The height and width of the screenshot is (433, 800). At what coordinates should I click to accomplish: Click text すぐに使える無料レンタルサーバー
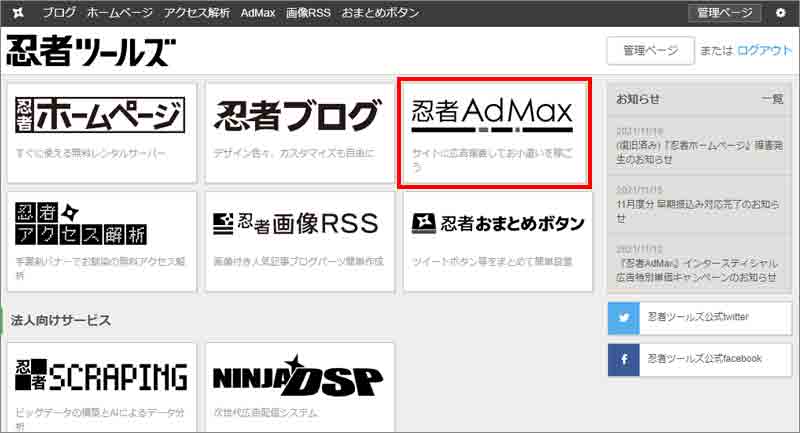click(x=91, y=153)
